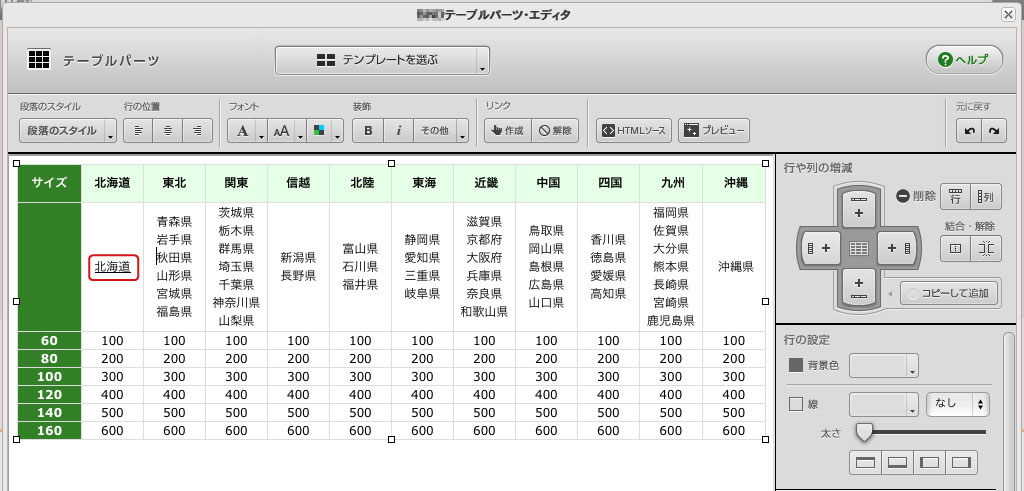Open the 段落のスタイル dropdown arrow
The image size is (1024, 491).
coord(110,131)
